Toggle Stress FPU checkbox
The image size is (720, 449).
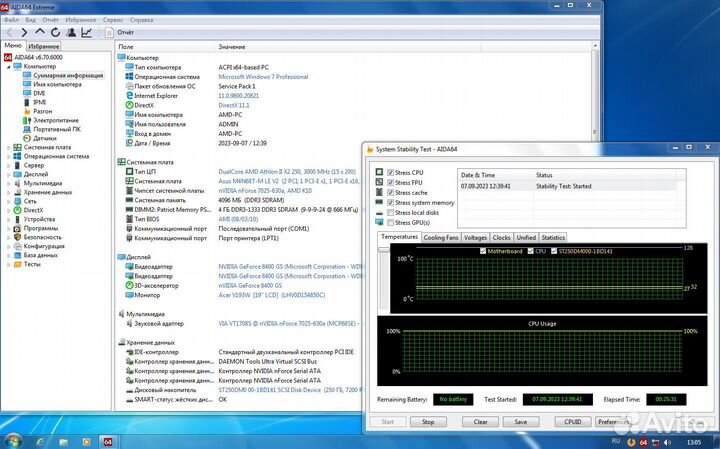[x=390, y=183]
